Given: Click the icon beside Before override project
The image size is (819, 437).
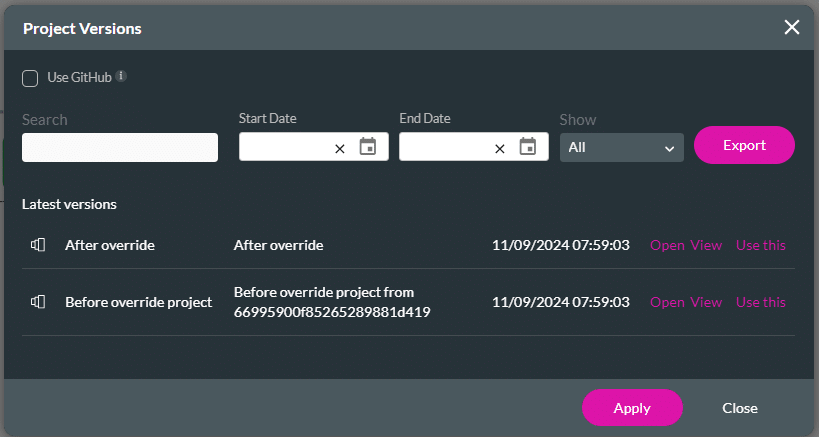Looking at the screenshot, I should (39, 302).
